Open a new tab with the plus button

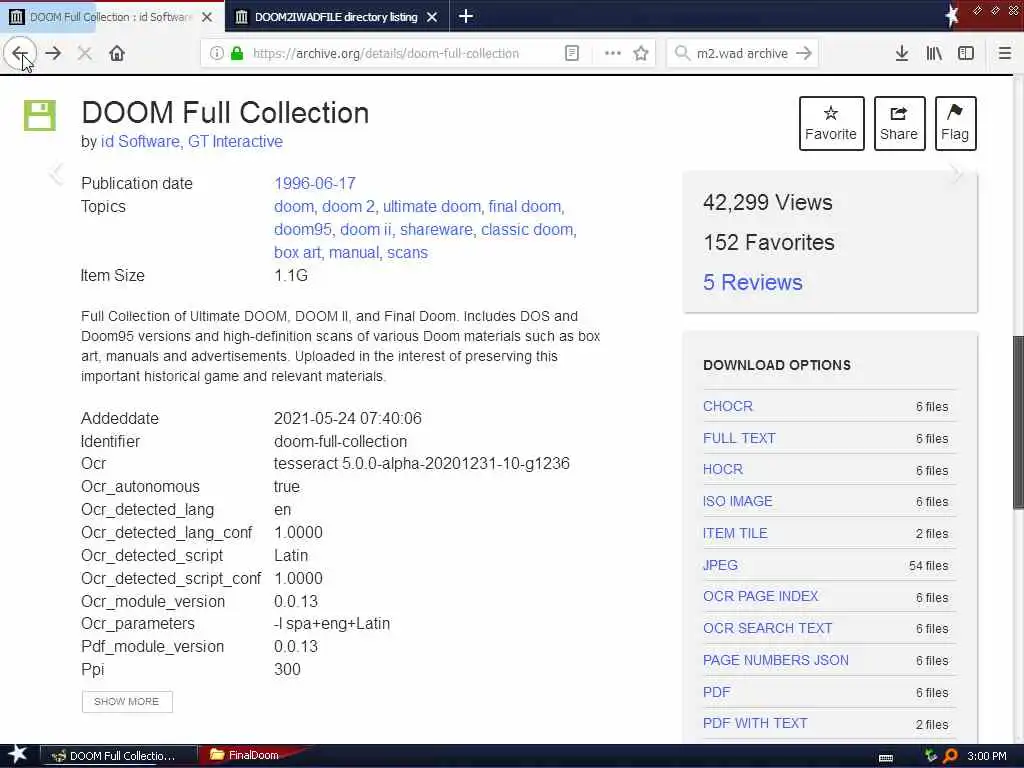pyautogui.click(x=466, y=16)
